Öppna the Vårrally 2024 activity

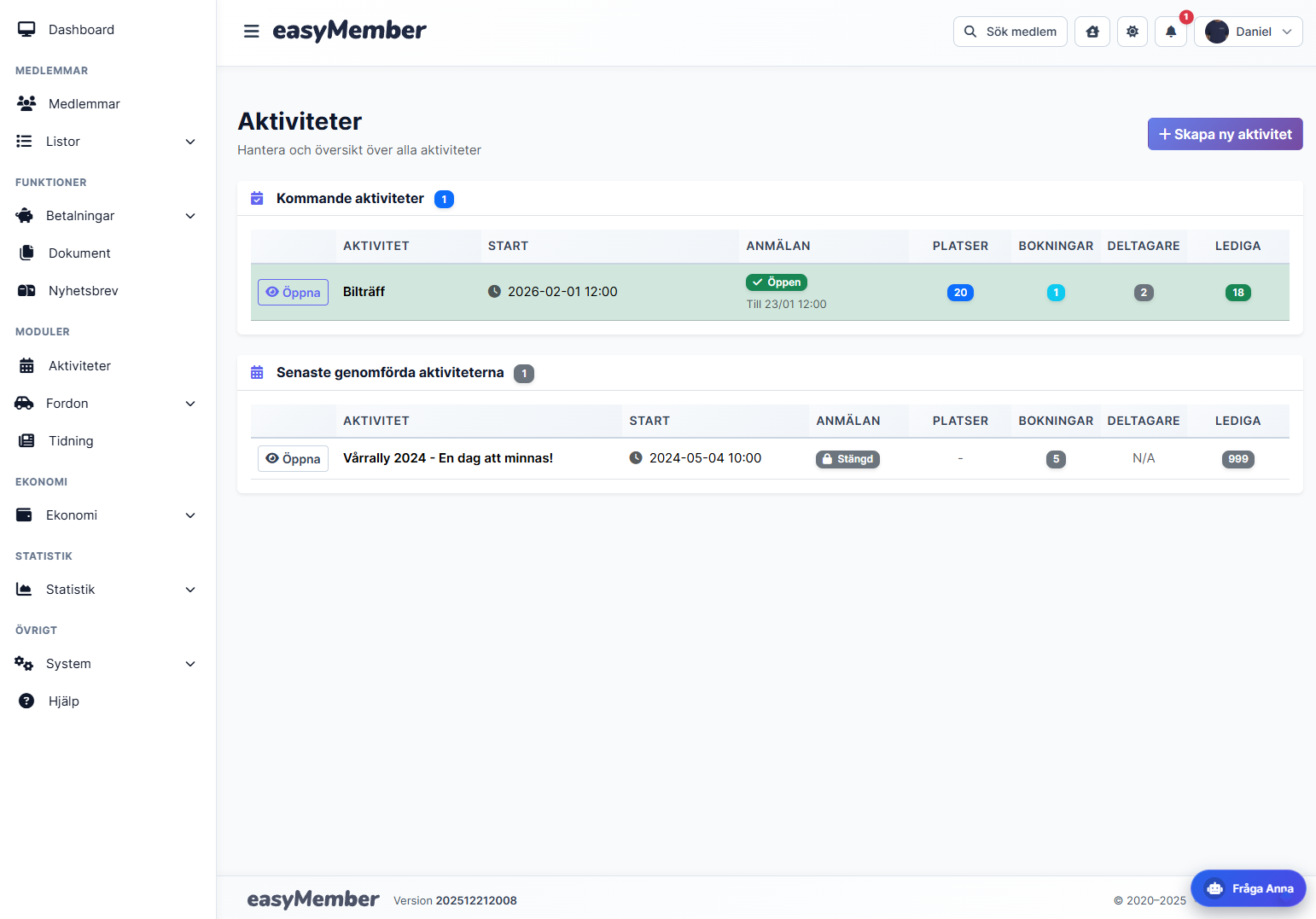[293, 458]
